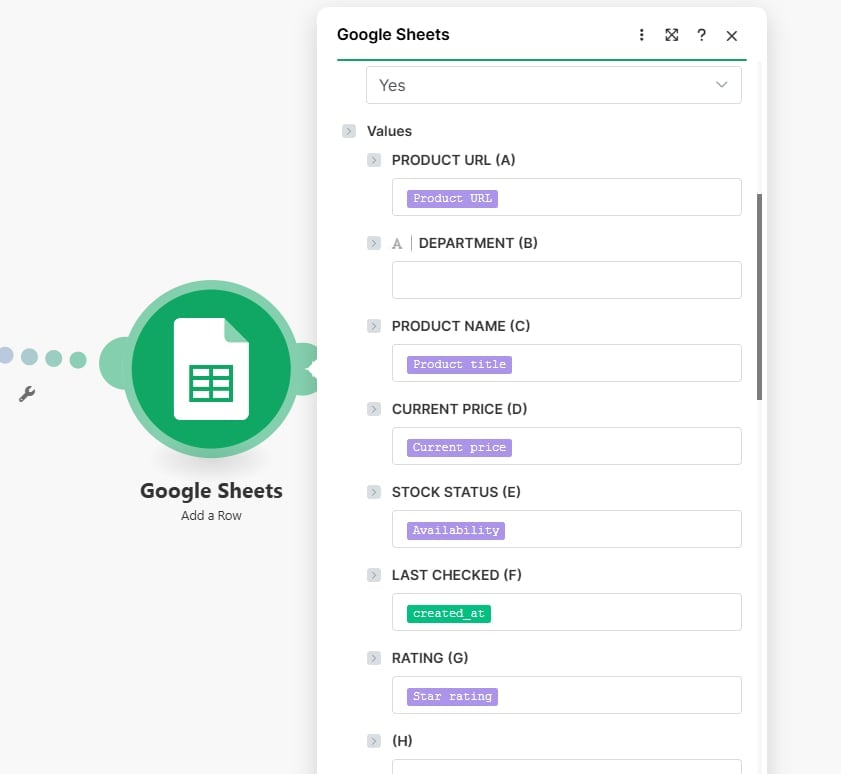The width and height of the screenshot is (841, 774).
Task: Click into the LAST CHECKED (F) field
Action: point(567,612)
